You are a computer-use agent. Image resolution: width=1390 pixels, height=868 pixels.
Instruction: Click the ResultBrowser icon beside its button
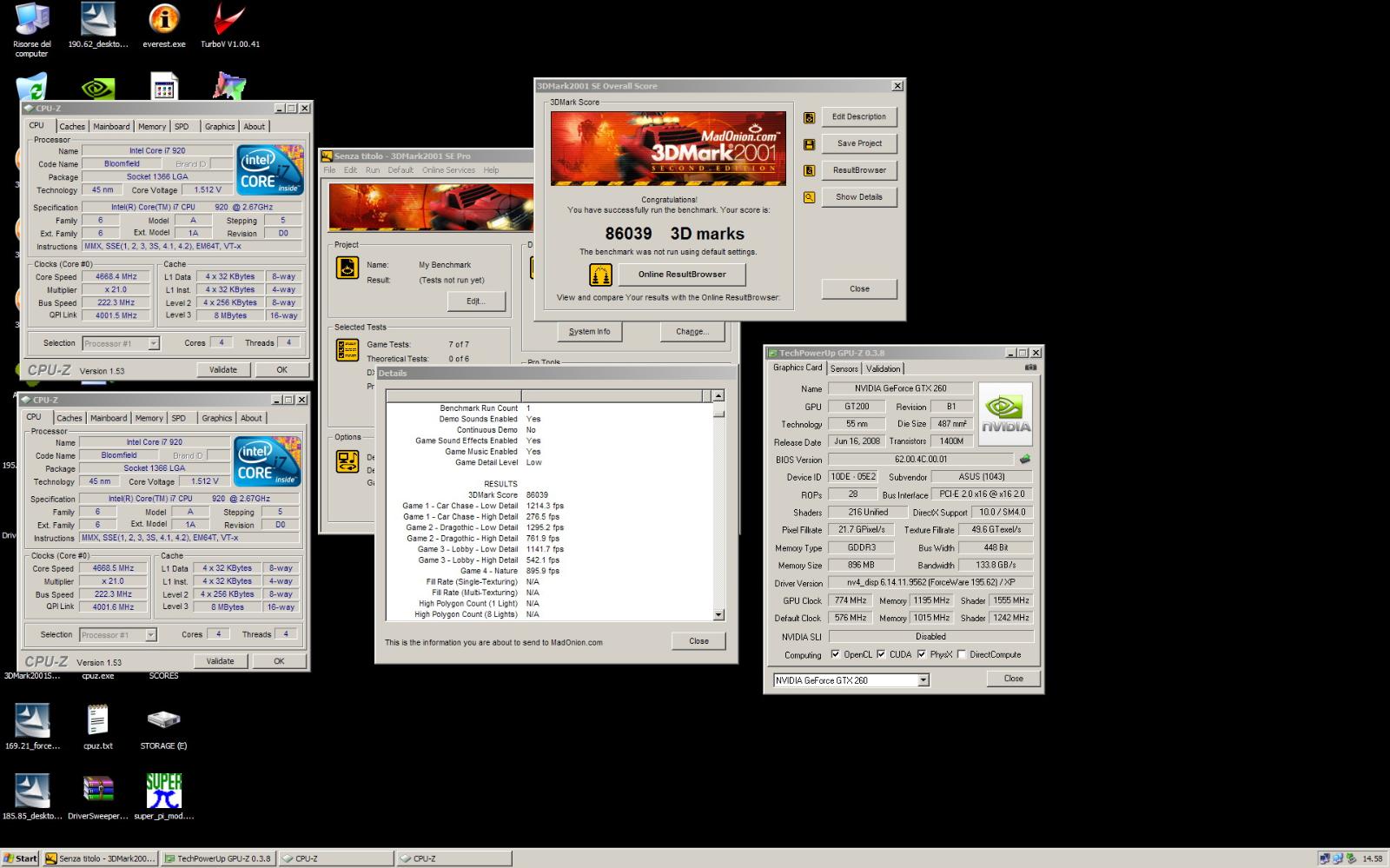tap(809, 171)
